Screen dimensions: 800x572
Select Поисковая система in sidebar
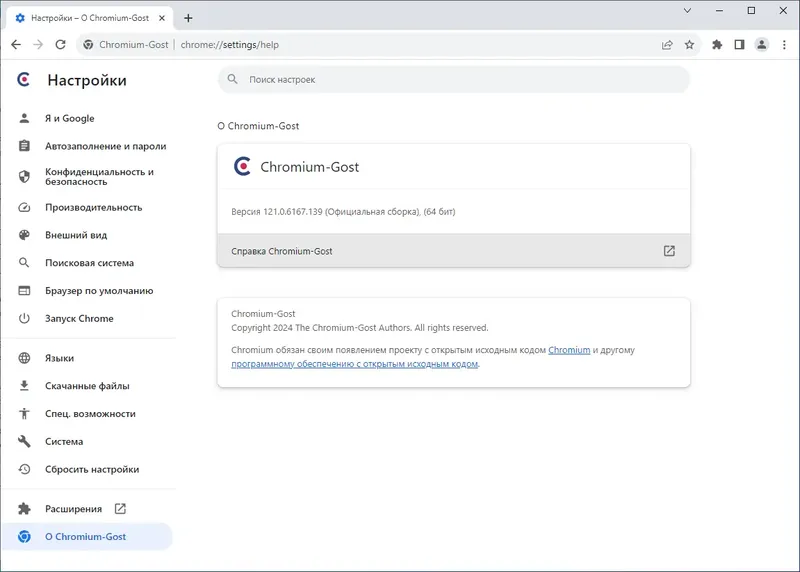[x=89, y=263]
